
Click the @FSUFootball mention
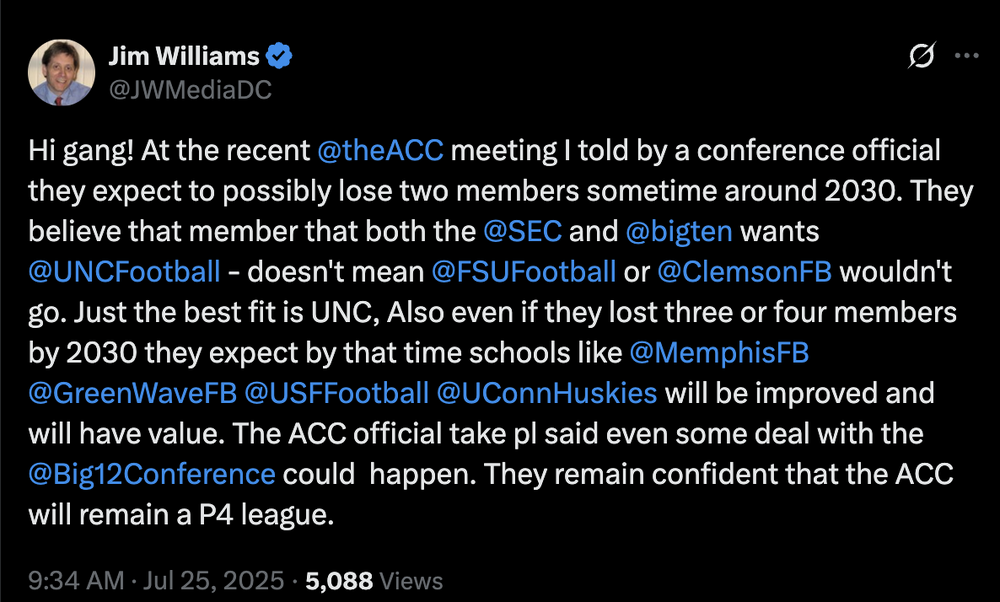524,271
